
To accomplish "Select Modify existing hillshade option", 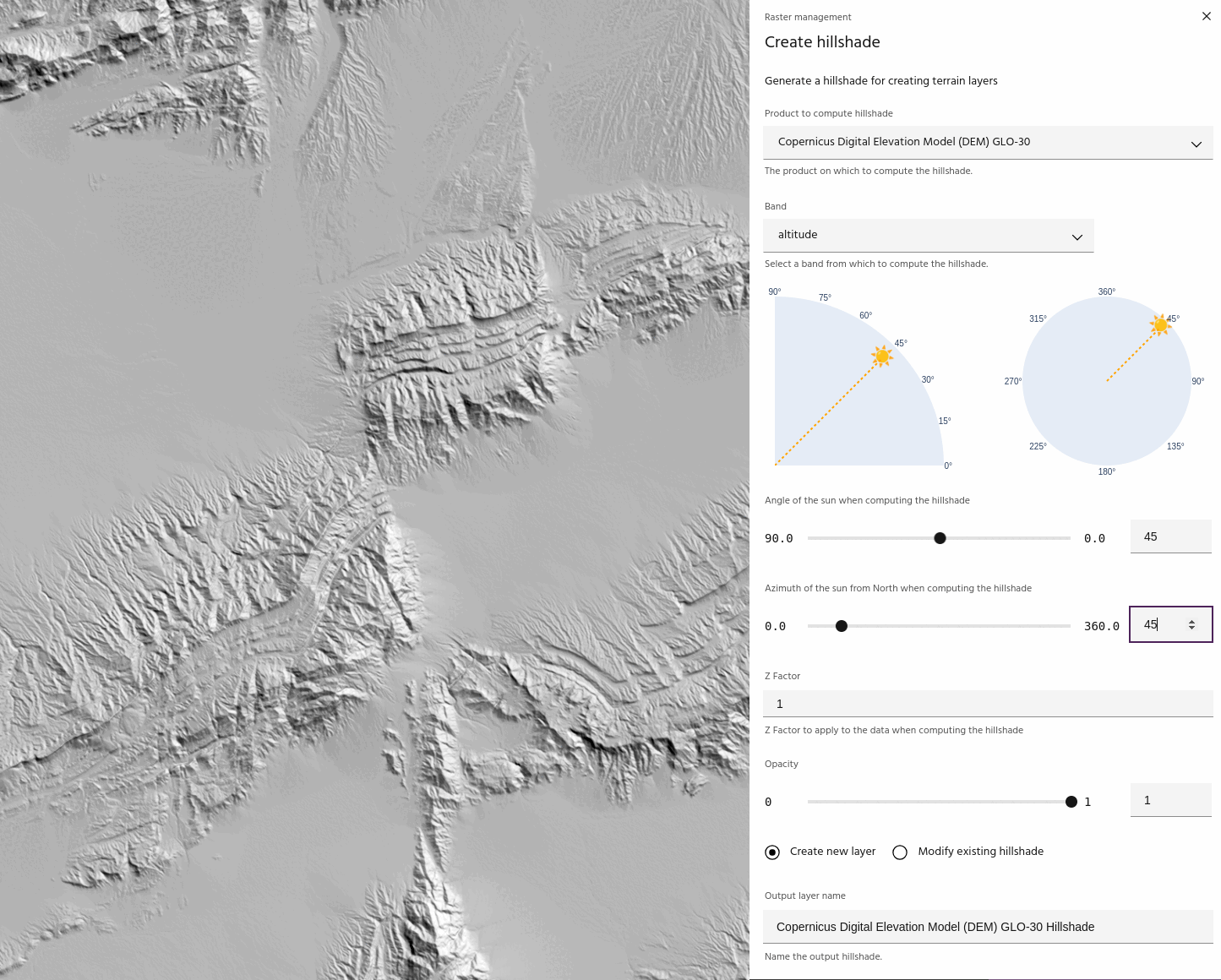I will 900,852.
